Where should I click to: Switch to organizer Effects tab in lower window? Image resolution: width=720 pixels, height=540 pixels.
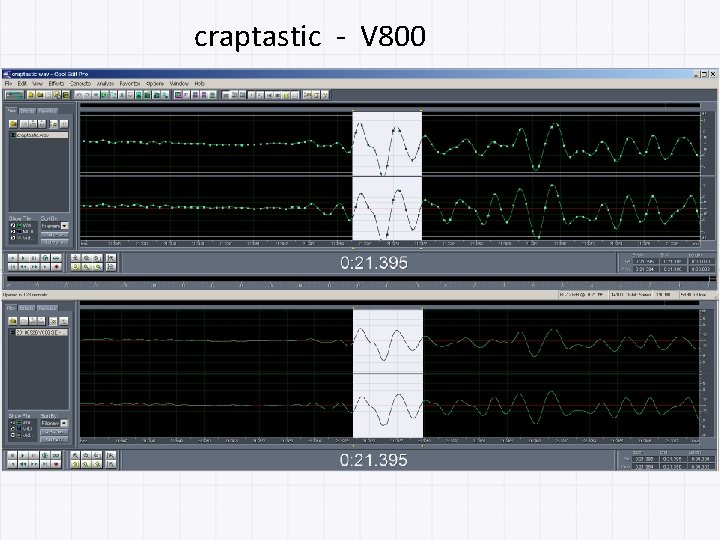pos(27,308)
